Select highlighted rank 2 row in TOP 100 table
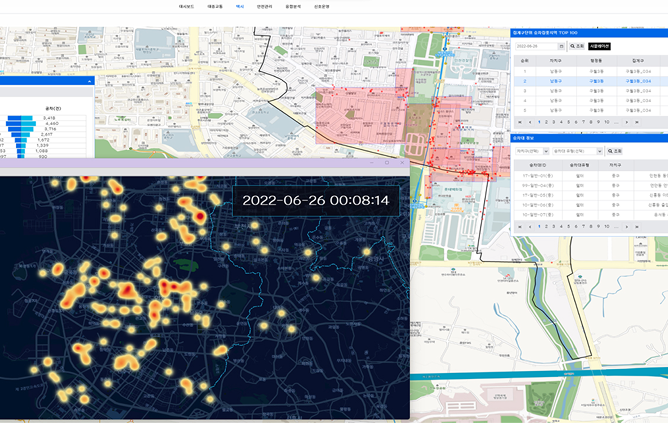Viewport: 668px width, 423px height. pos(590,81)
